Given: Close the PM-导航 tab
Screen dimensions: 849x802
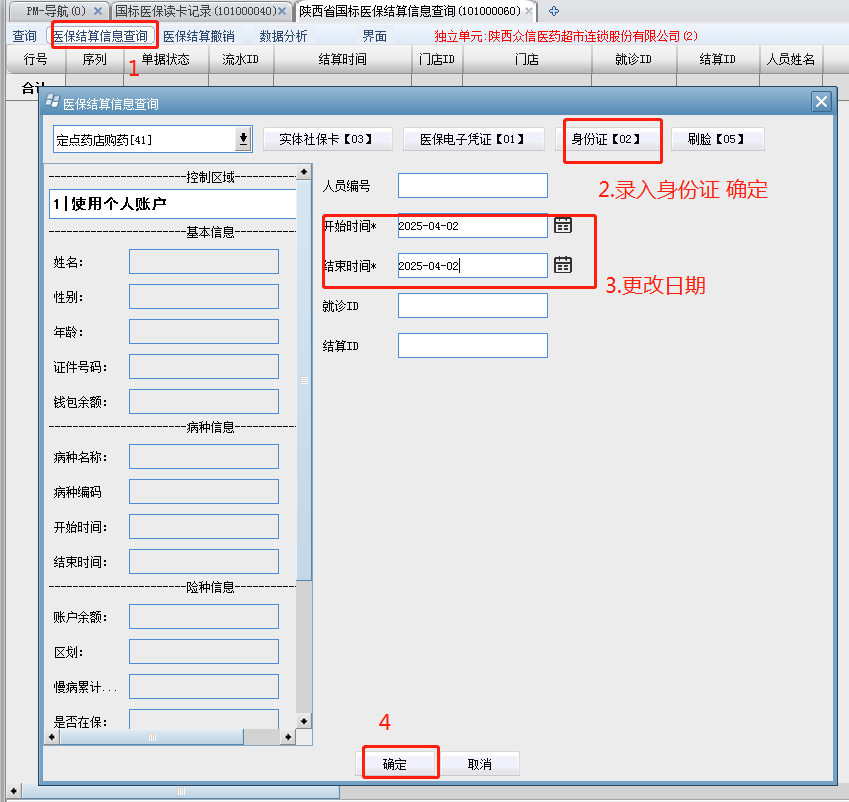Looking at the screenshot, I should point(98,11).
